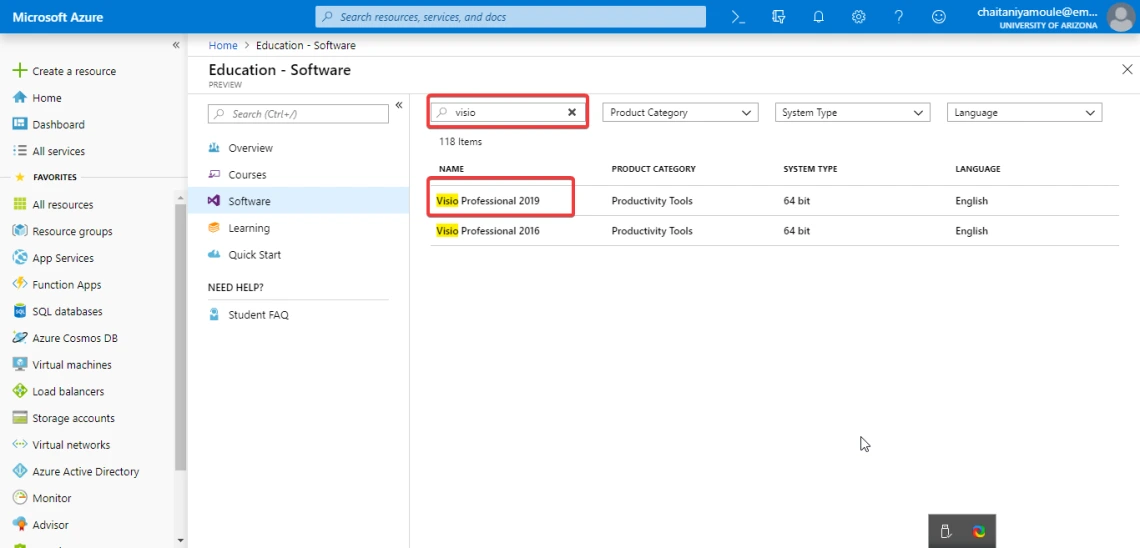Collapse the Education blade menu
Screen dimensions: 1140x548
pyautogui.click(x=398, y=105)
